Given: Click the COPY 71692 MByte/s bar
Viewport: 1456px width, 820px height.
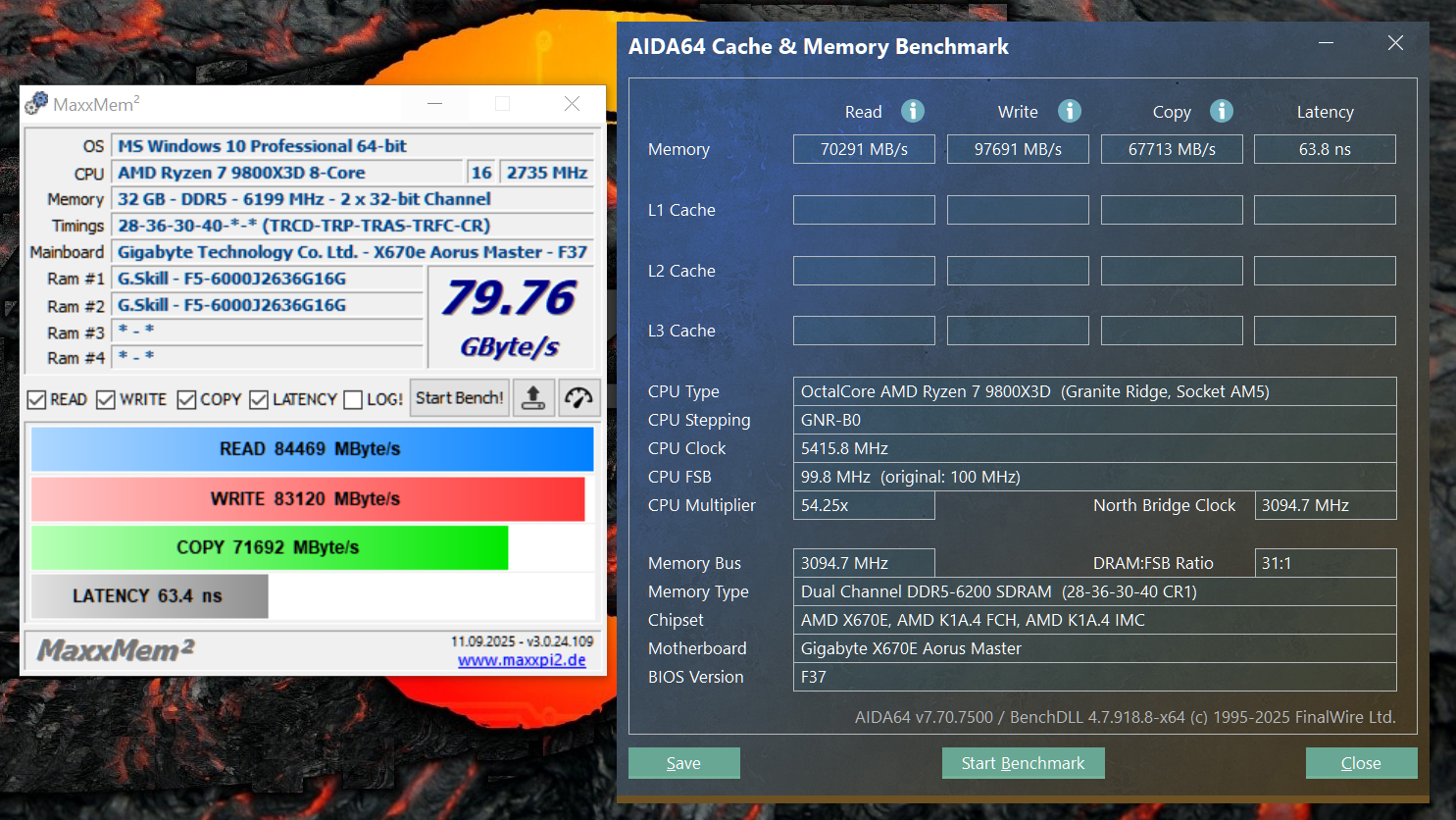Looking at the screenshot, I should [270, 547].
